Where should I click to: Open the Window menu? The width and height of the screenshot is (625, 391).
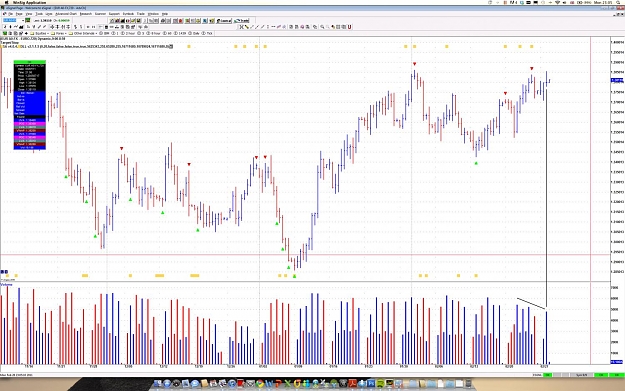(153, 14)
